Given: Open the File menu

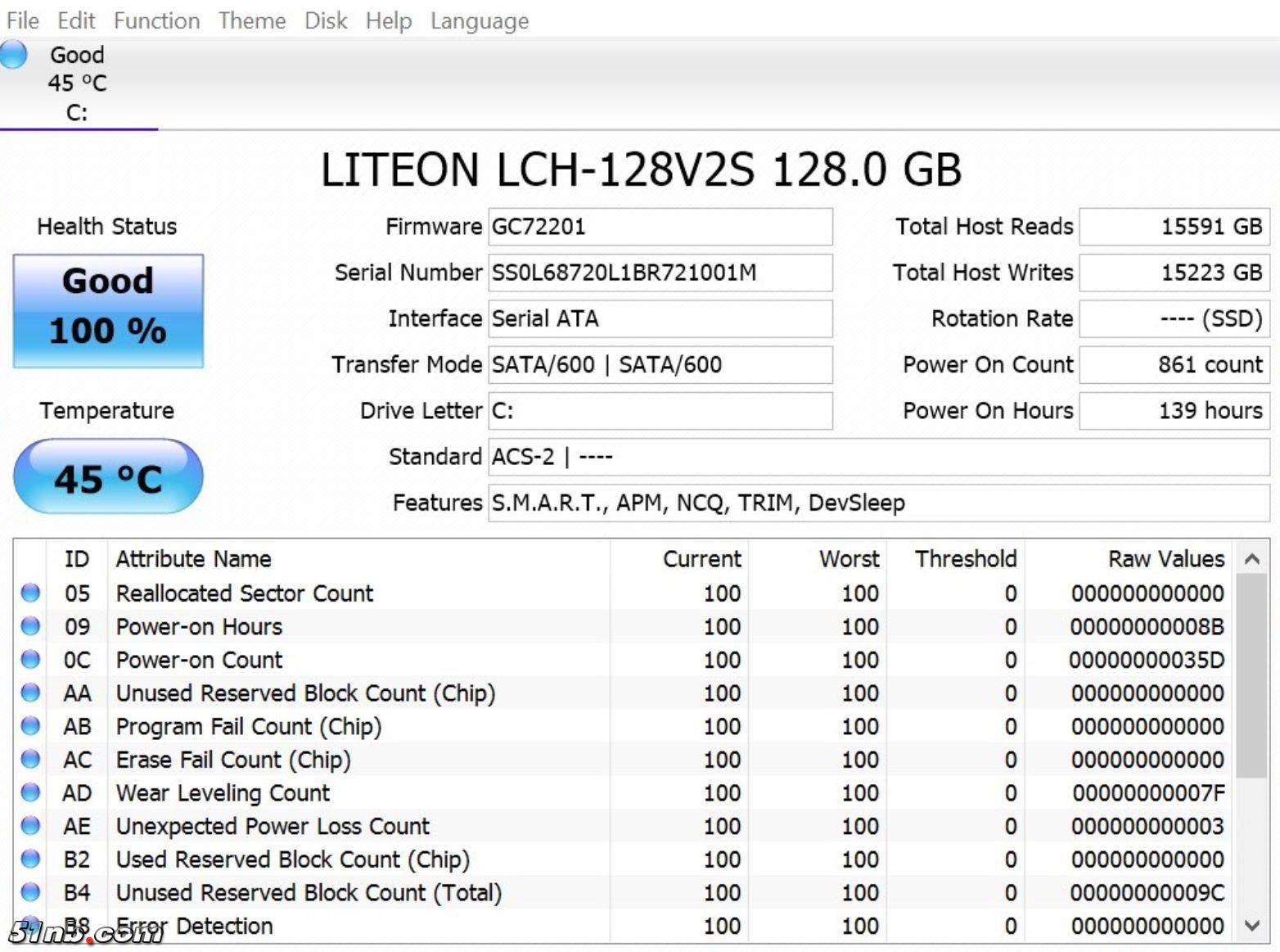Looking at the screenshot, I should 22,20.
